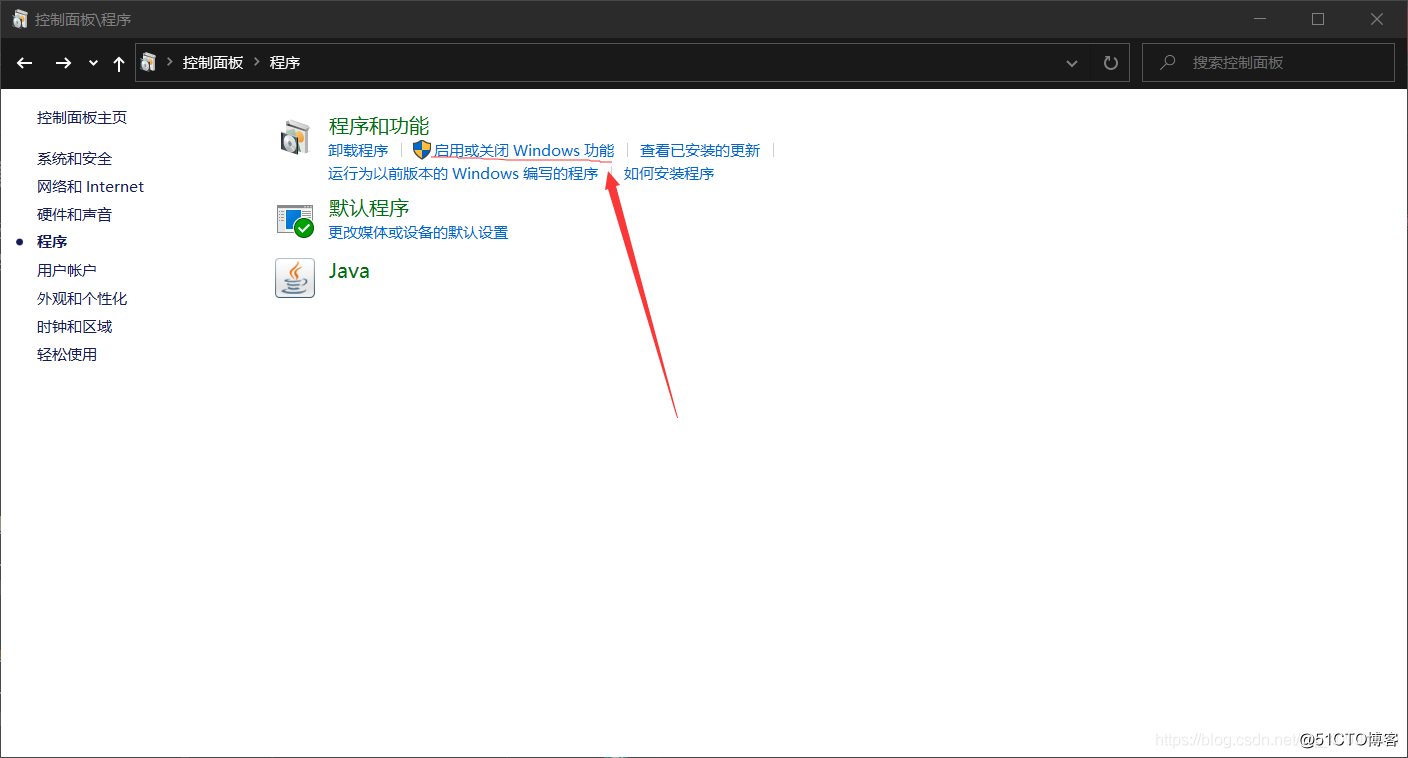The width and height of the screenshot is (1408, 758).
Task: Click the 程序和功能 icon
Action: tap(295, 138)
